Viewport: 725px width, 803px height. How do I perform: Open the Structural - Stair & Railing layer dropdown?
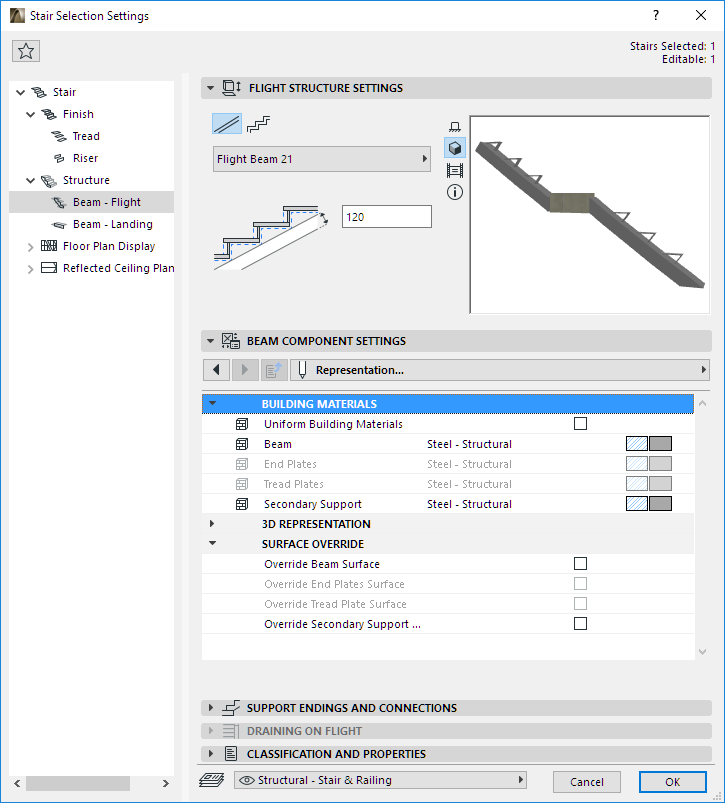pyautogui.click(x=380, y=780)
